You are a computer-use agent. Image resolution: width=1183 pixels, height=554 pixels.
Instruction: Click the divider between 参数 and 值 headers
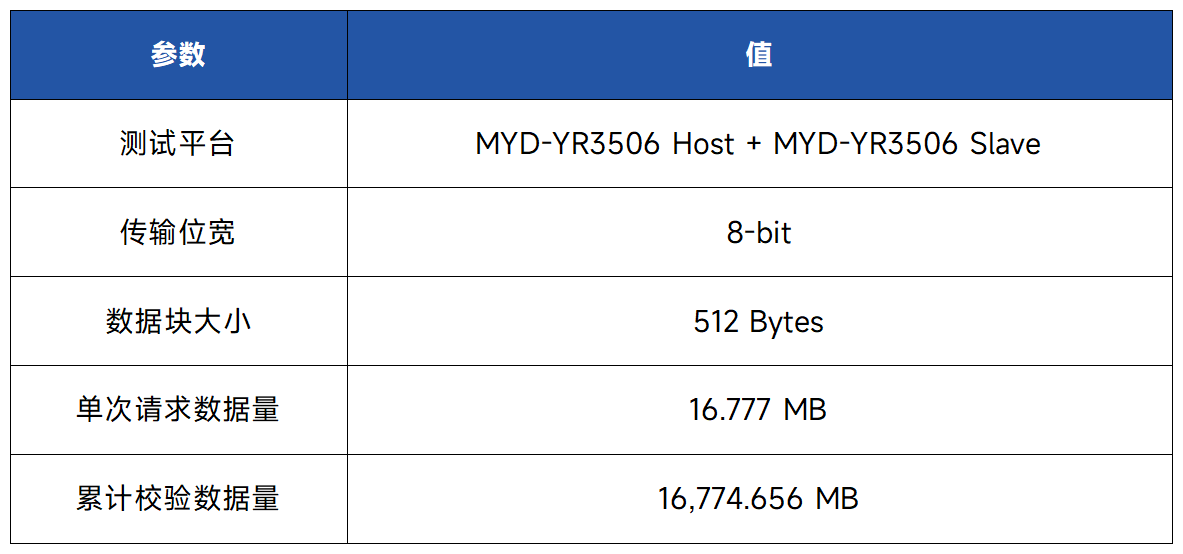click(348, 55)
